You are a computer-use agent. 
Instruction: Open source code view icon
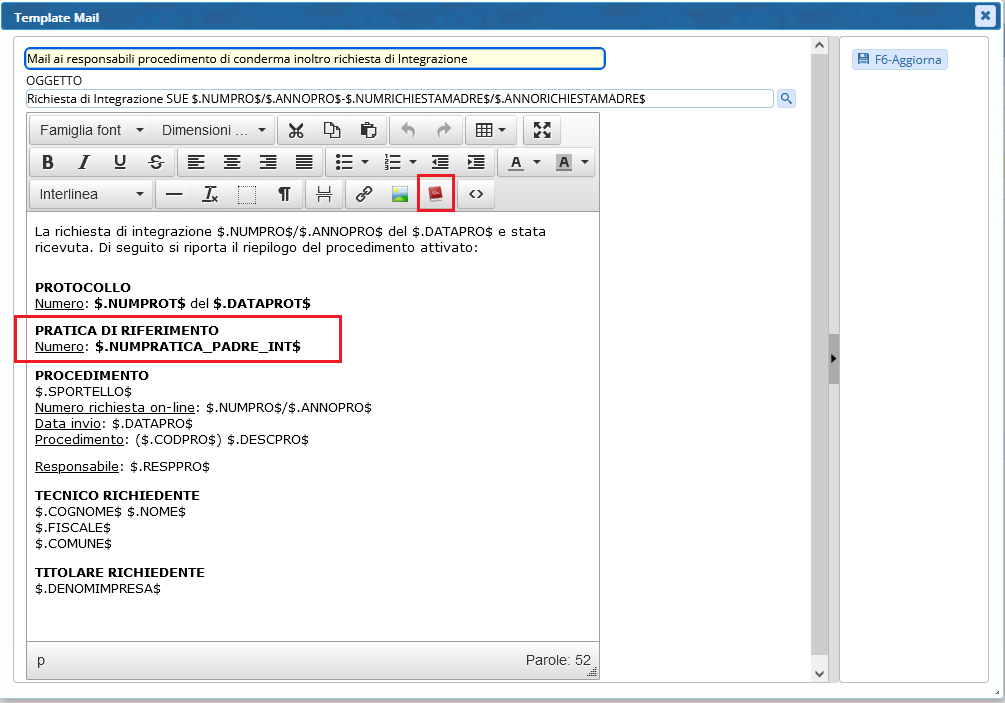(476, 194)
